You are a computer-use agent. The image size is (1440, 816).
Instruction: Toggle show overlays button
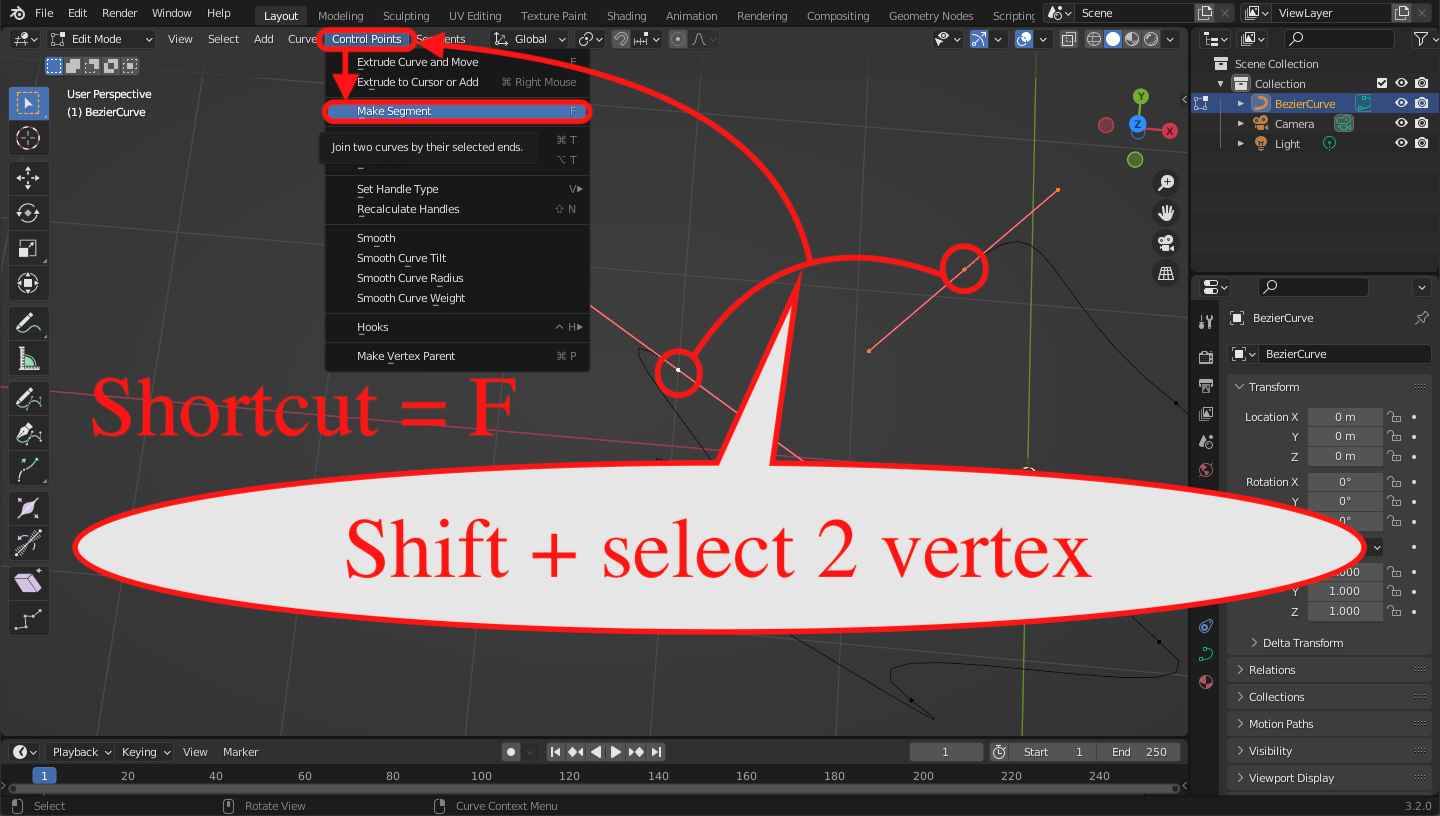click(x=1023, y=39)
